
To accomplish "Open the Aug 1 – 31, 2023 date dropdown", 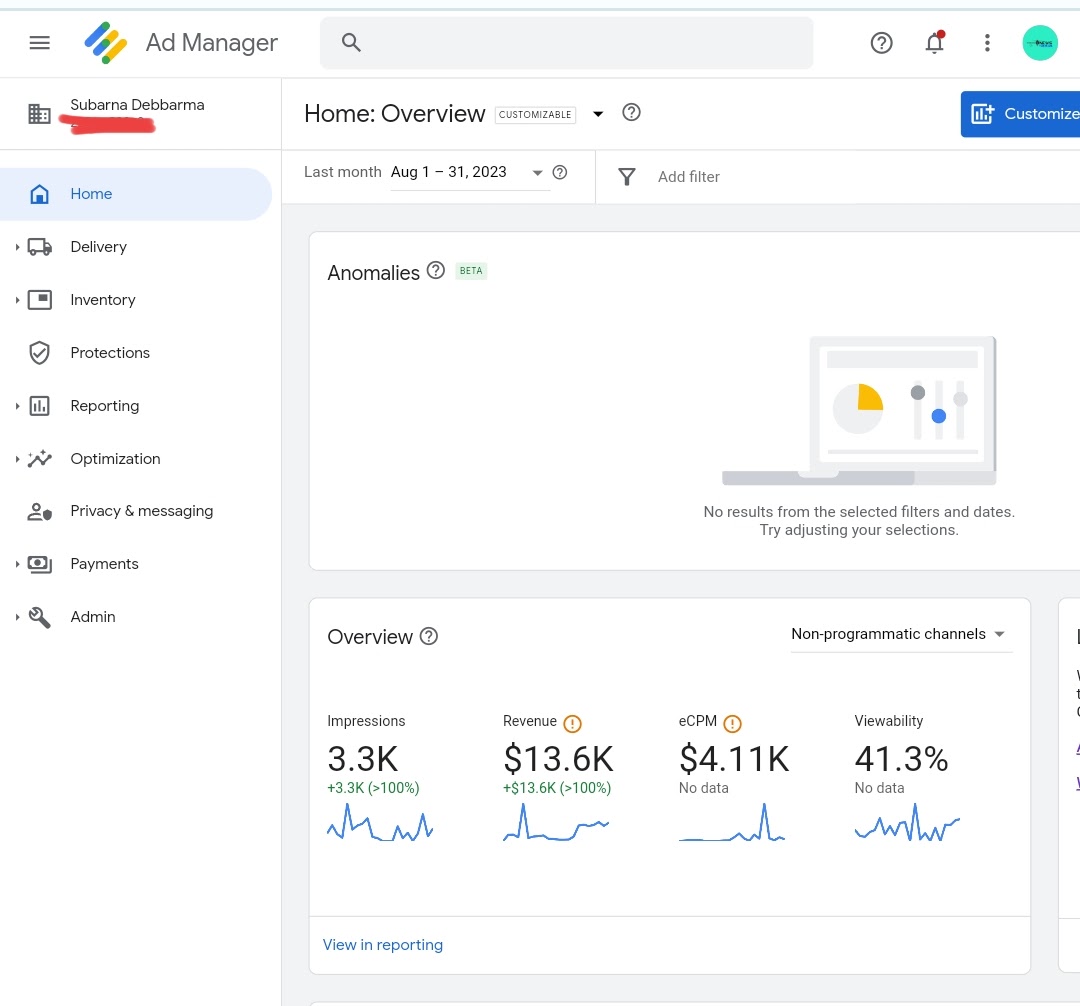I will pos(470,171).
